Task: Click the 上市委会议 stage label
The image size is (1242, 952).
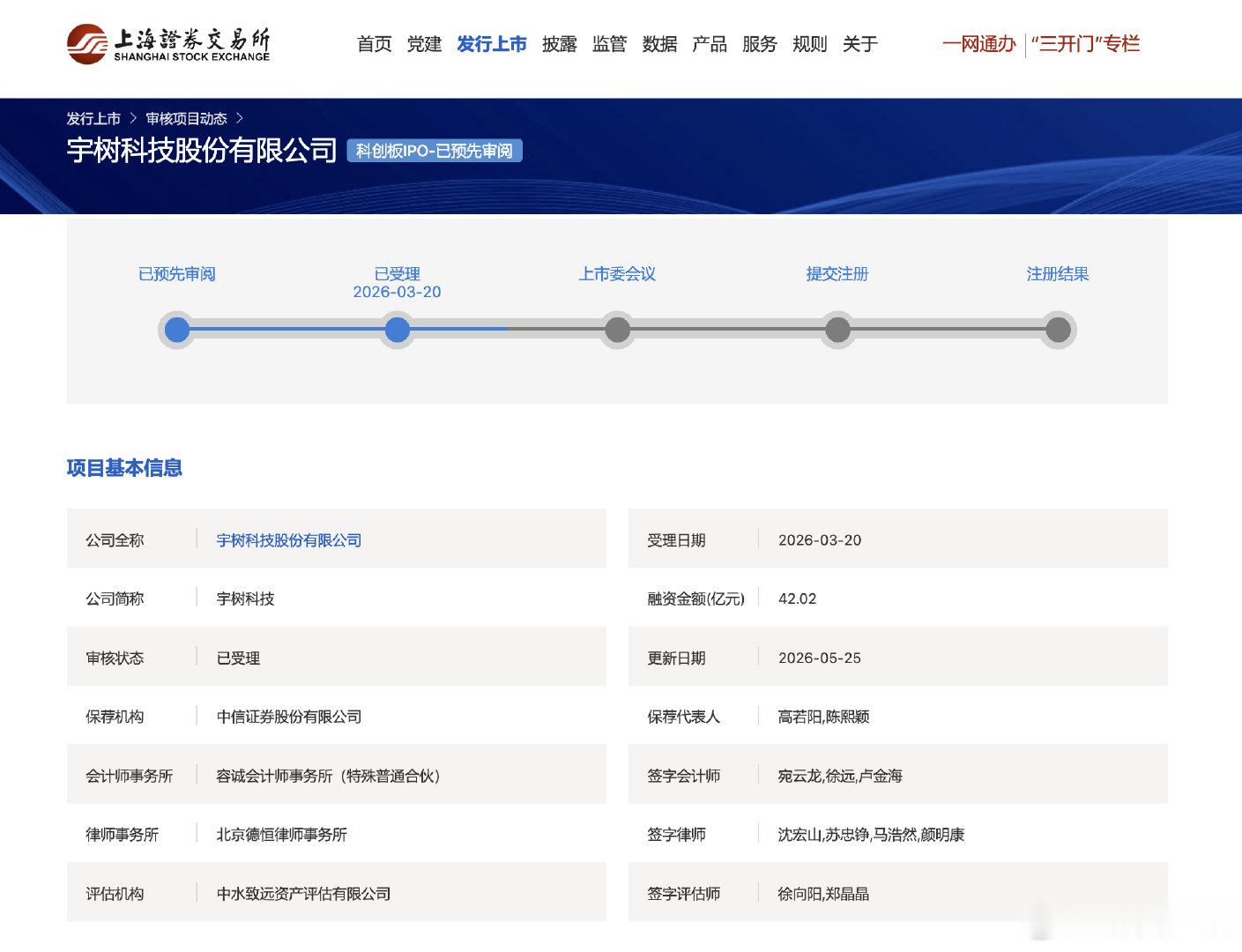Action: click(x=617, y=274)
